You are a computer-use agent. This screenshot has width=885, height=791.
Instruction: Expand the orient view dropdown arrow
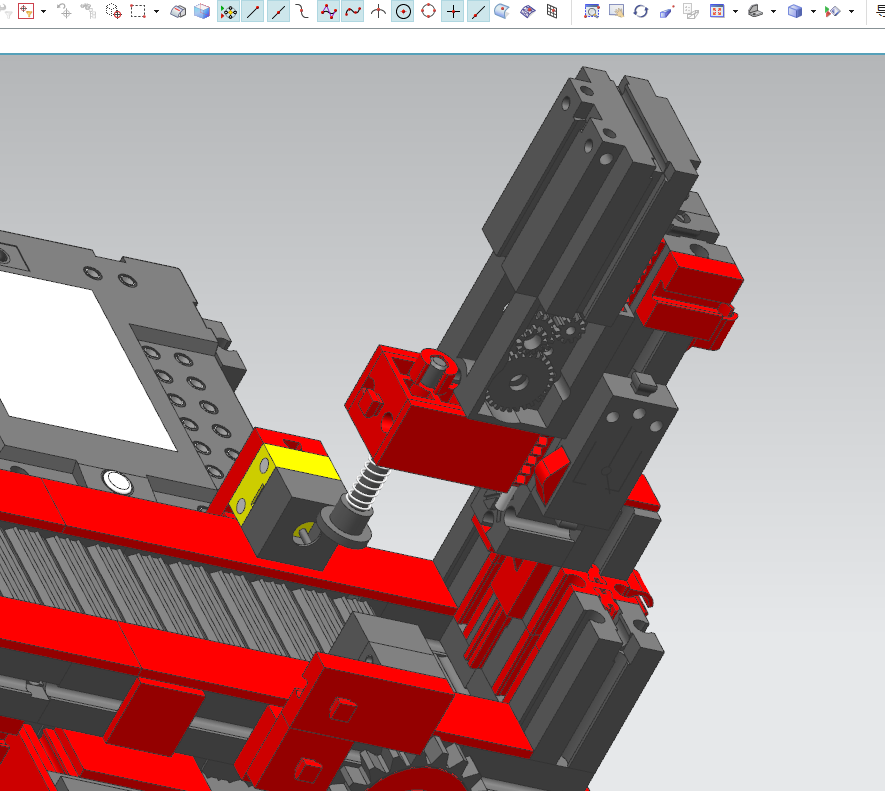[773, 11]
